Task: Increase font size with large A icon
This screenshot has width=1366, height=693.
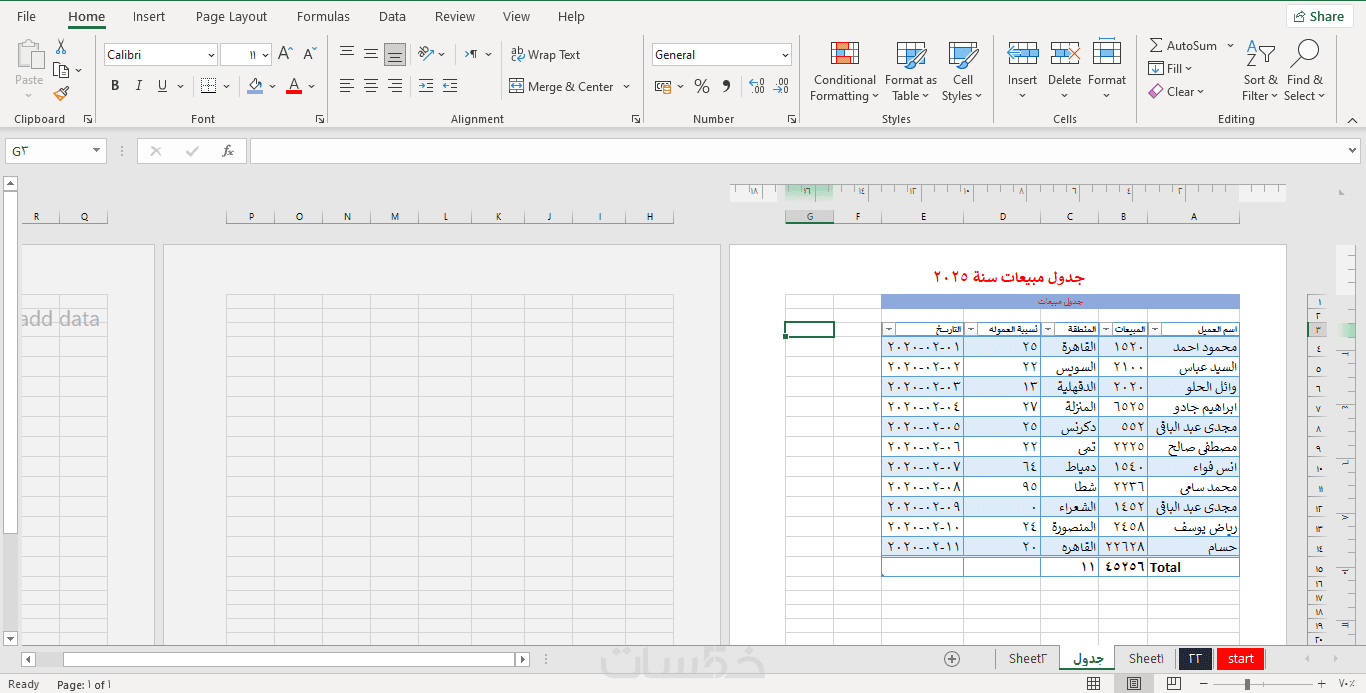Action: pos(286,54)
